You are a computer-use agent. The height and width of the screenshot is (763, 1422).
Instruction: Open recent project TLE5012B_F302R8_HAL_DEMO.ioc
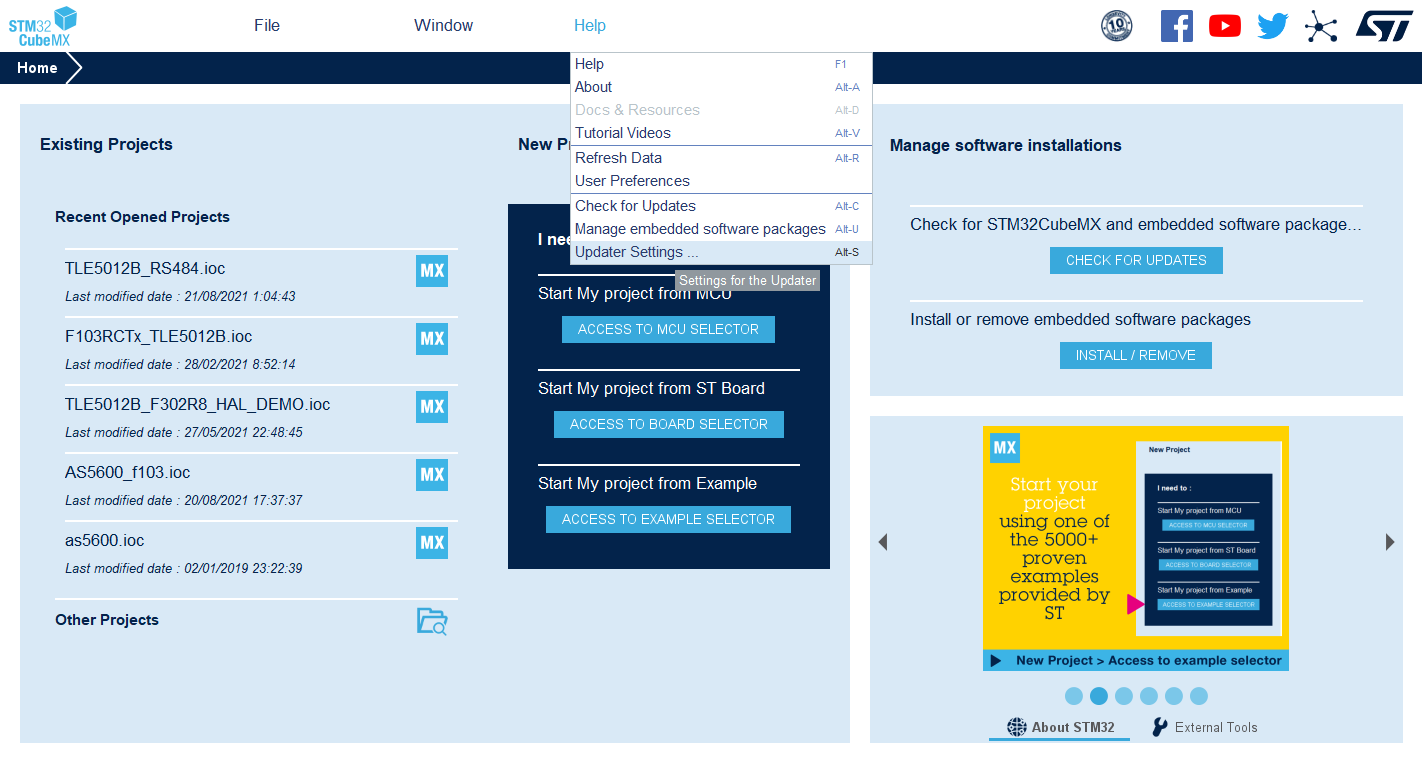[x=197, y=405]
